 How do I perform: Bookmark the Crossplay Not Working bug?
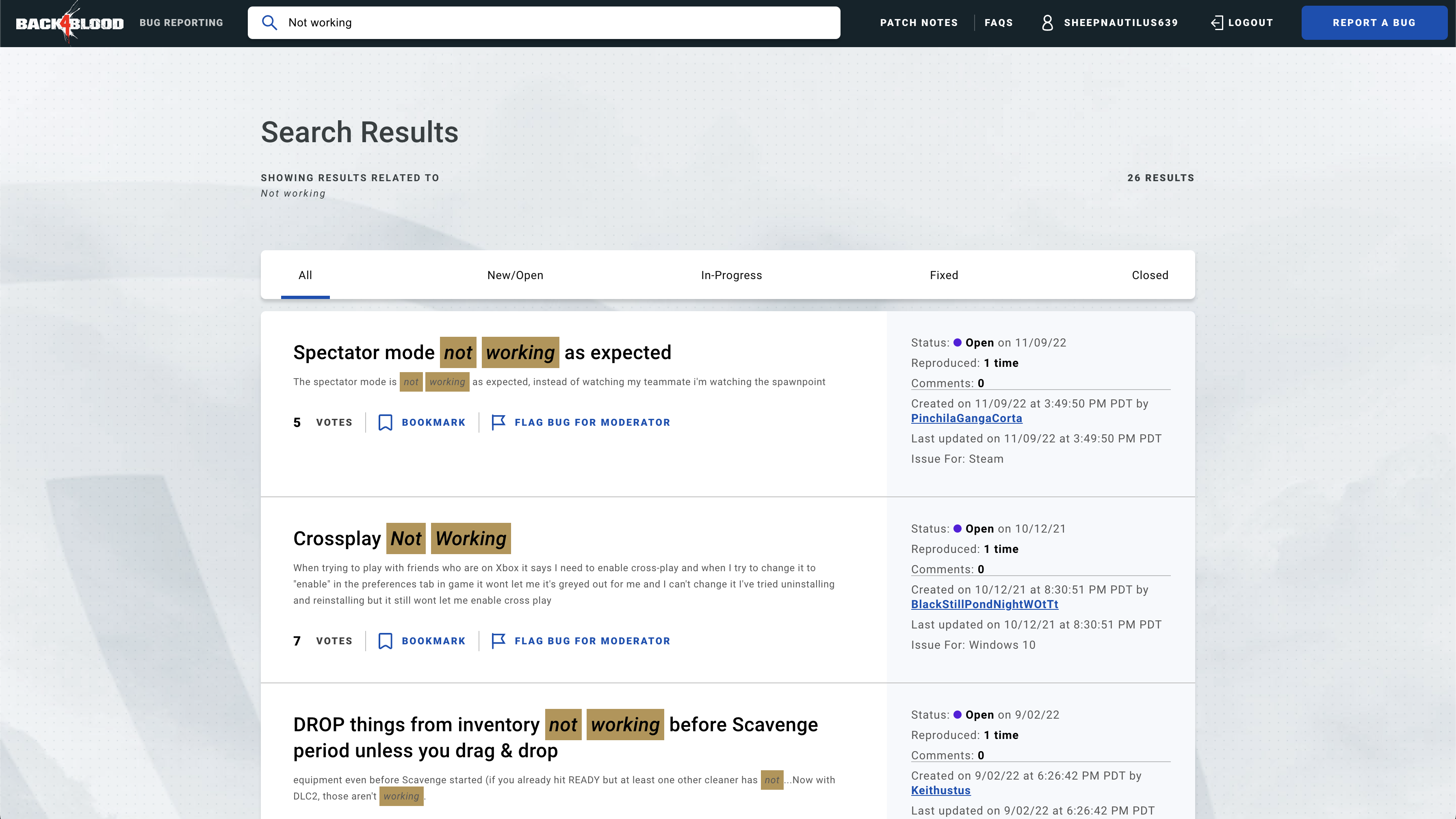[422, 641]
